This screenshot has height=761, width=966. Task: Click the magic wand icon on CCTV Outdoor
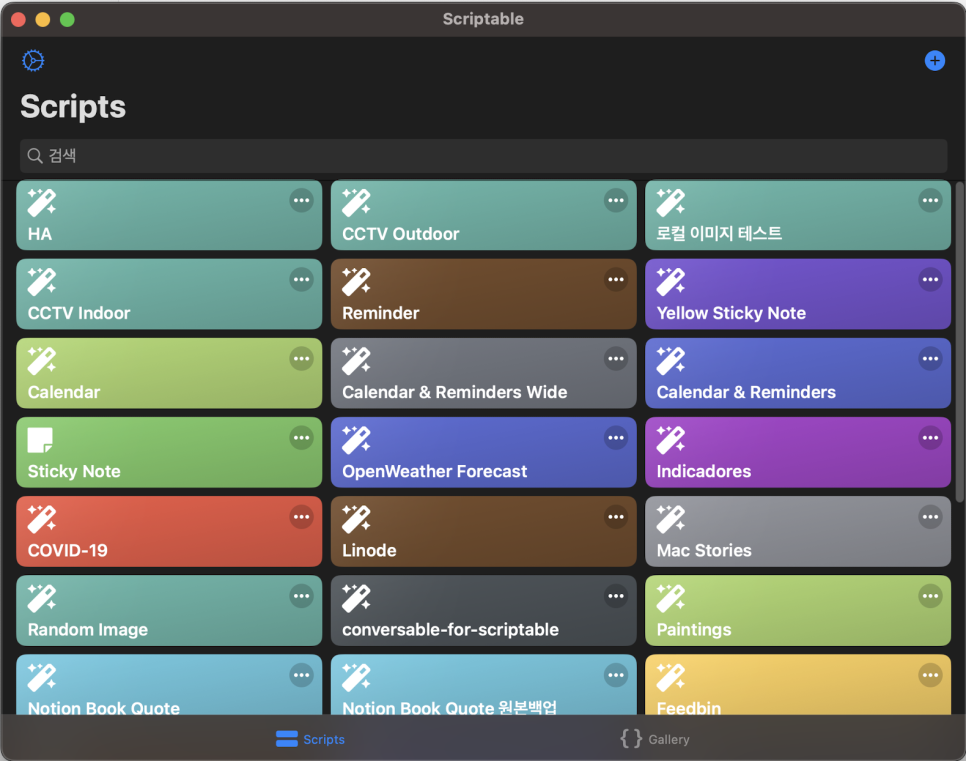coord(356,203)
